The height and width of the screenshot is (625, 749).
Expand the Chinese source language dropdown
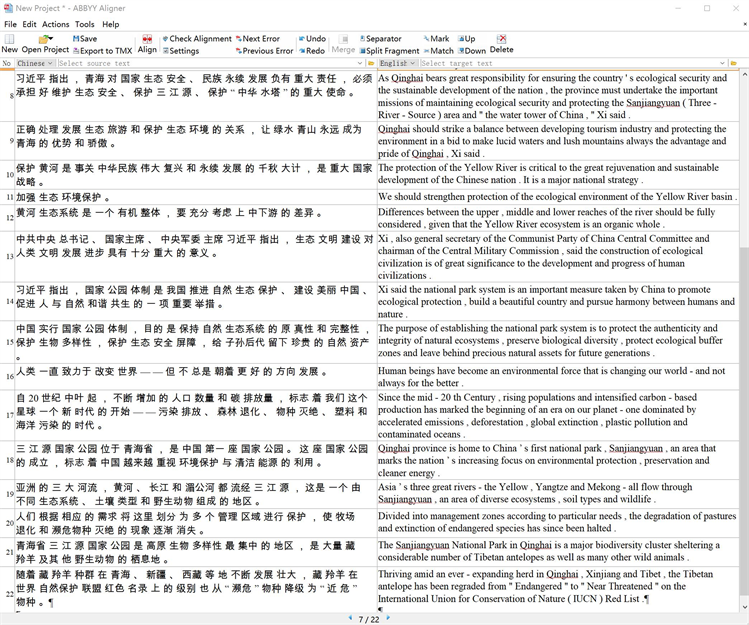37,63
